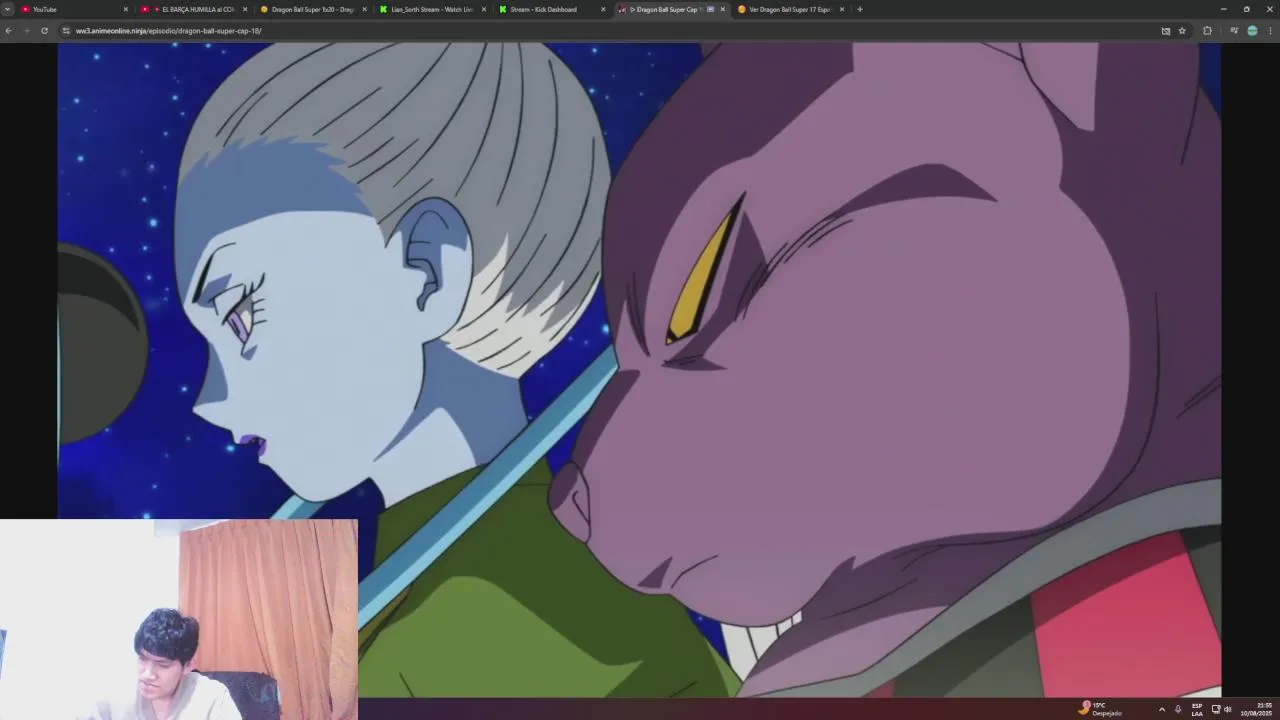Viewport: 1280px width, 720px height.
Task: Open the media controls icon in toolbar
Action: click(x=1234, y=31)
